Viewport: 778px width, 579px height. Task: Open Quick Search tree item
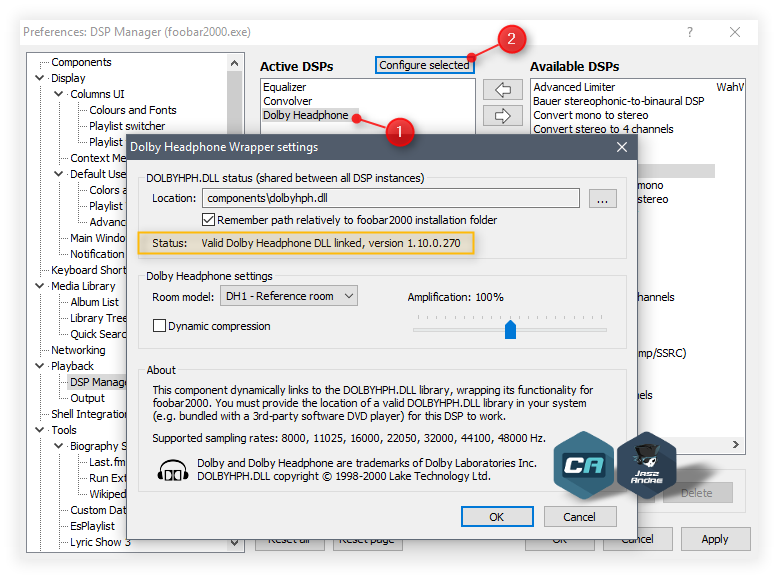tap(98, 334)
